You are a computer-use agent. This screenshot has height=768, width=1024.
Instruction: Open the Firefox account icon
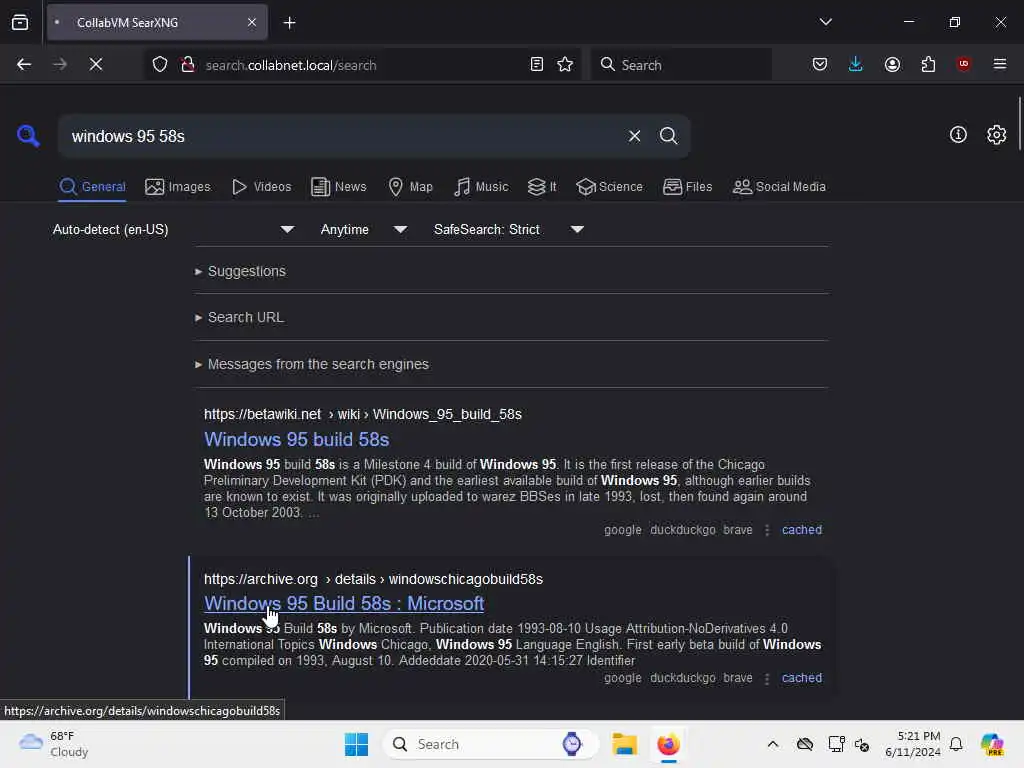tap(892, 64)
